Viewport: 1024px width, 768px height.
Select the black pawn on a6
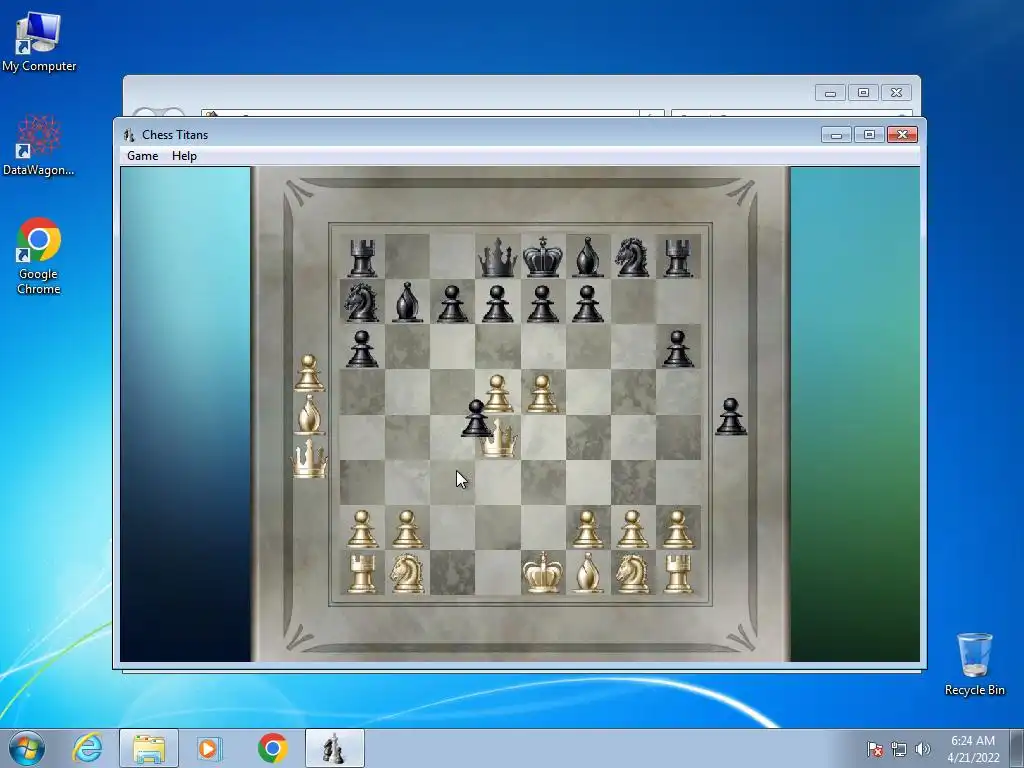[362, 349]
